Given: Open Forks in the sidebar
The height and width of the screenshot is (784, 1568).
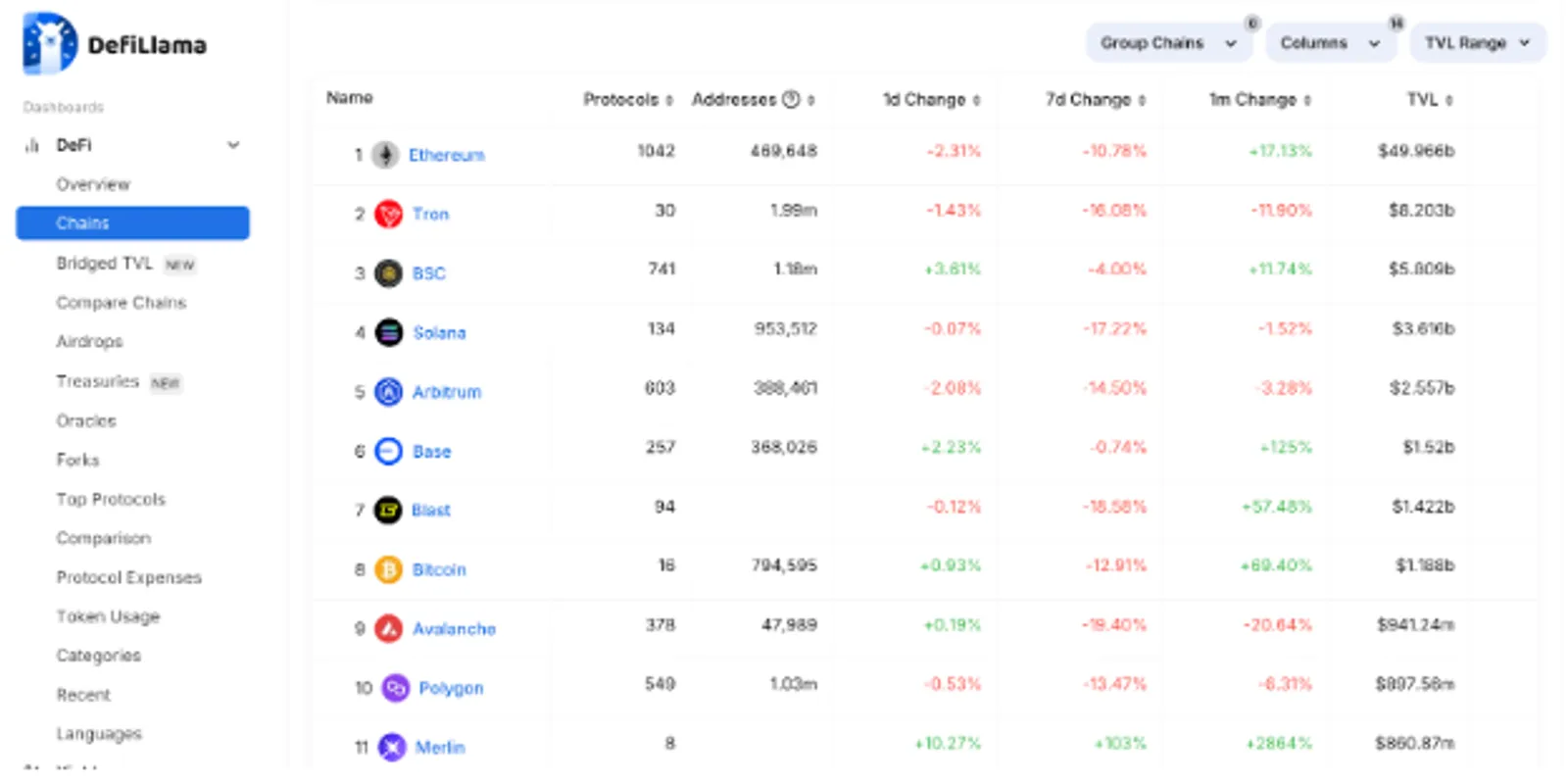Looking at the screenshot, I should (77, 460).
